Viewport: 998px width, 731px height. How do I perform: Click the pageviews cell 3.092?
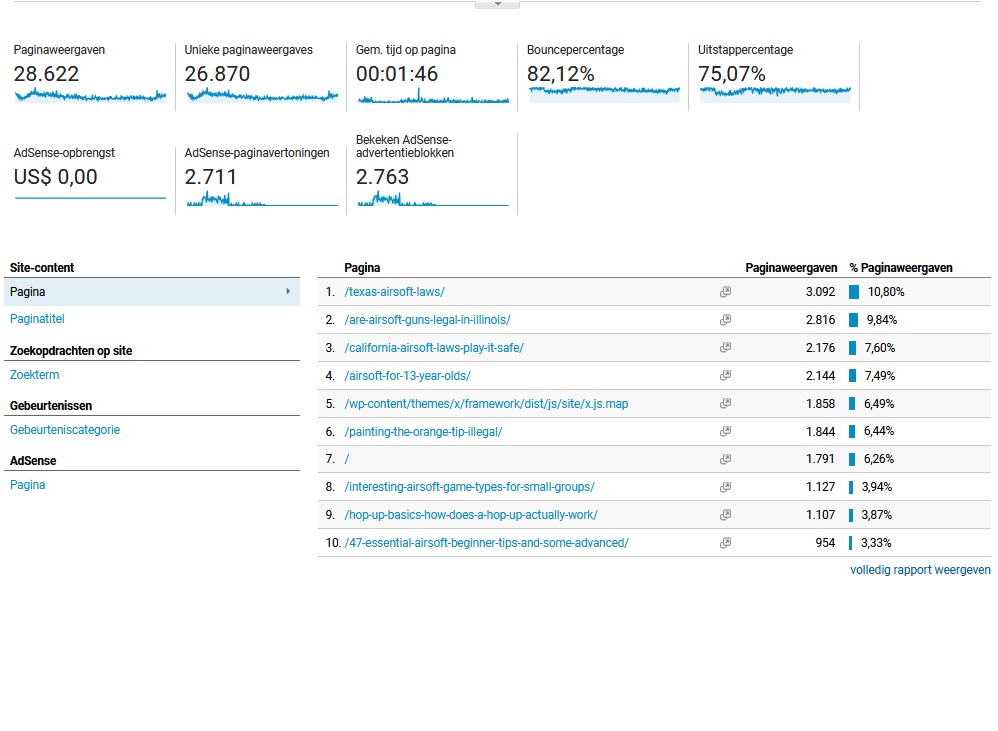point(820,292)
